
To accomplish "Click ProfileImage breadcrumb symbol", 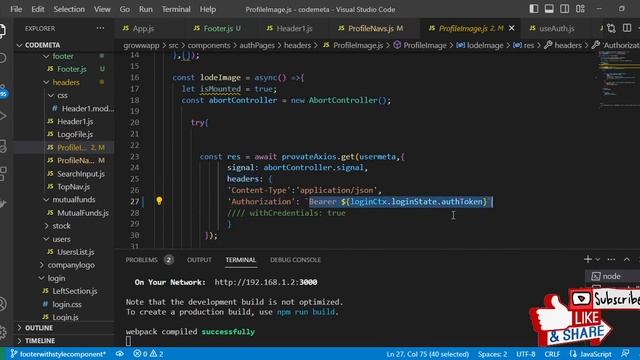I will (424, 45).
